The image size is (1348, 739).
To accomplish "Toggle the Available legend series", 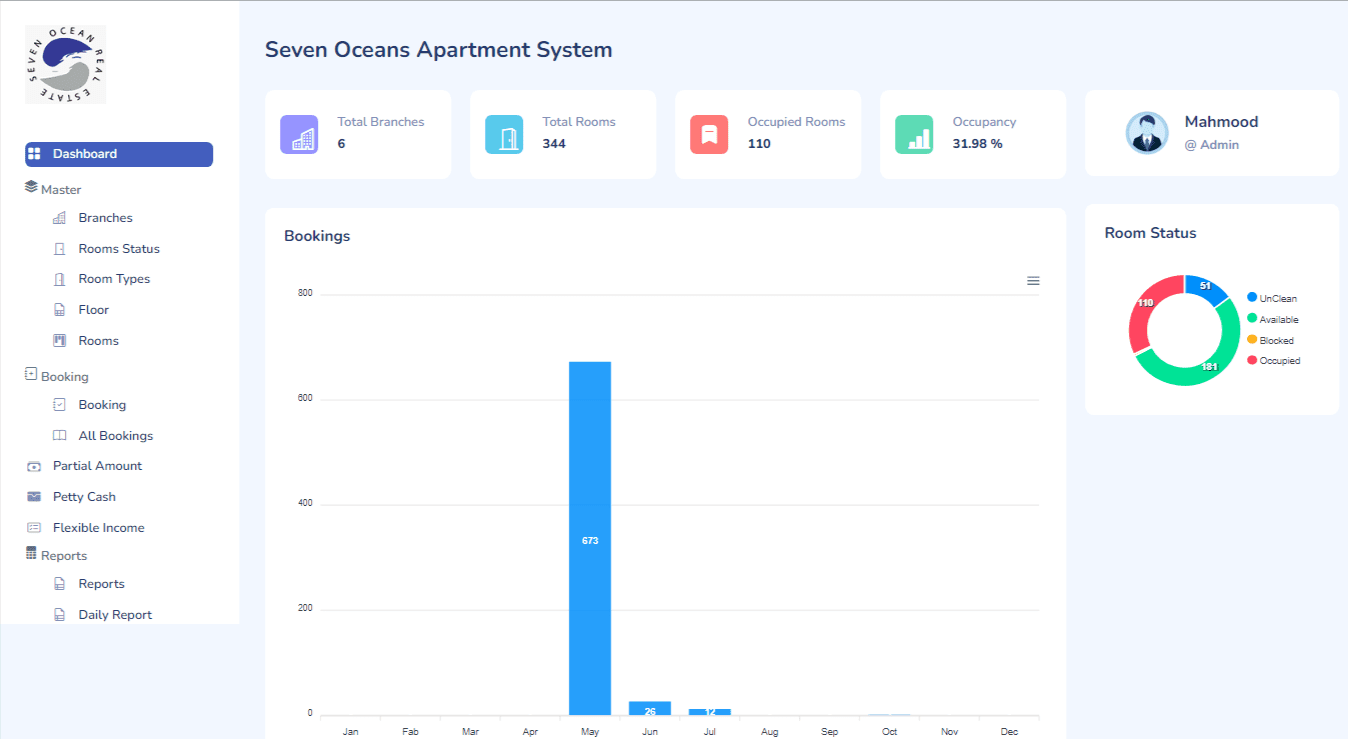I will 1278,319.
